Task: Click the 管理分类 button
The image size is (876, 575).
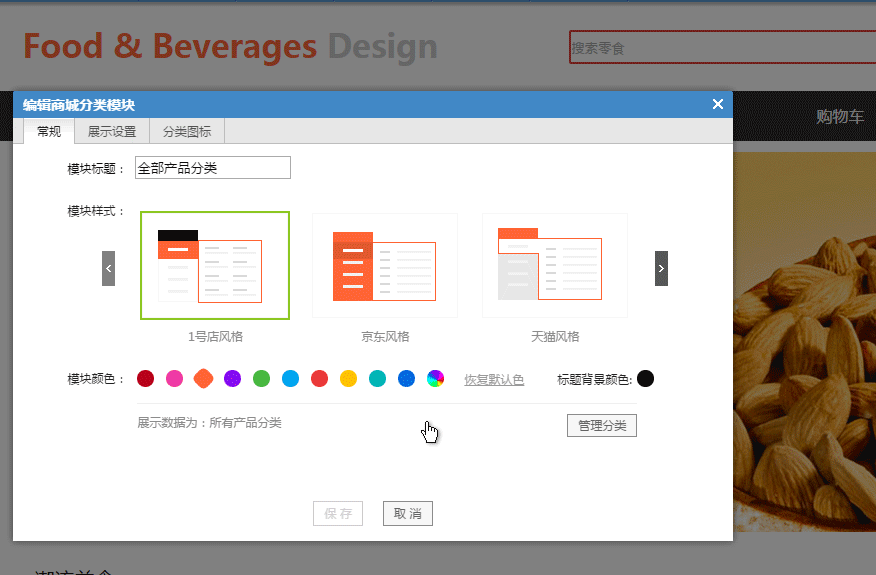Action: click(x=602, y=425)
